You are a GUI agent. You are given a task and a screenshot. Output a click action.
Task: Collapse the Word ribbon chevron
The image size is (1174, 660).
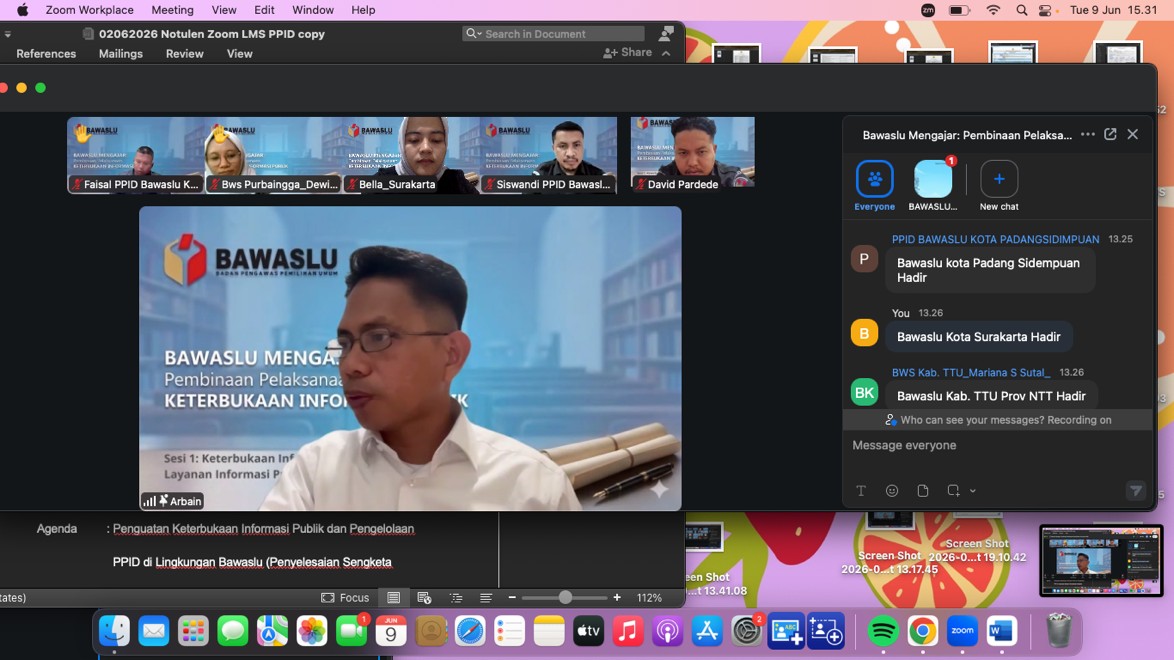click(666, 52)
